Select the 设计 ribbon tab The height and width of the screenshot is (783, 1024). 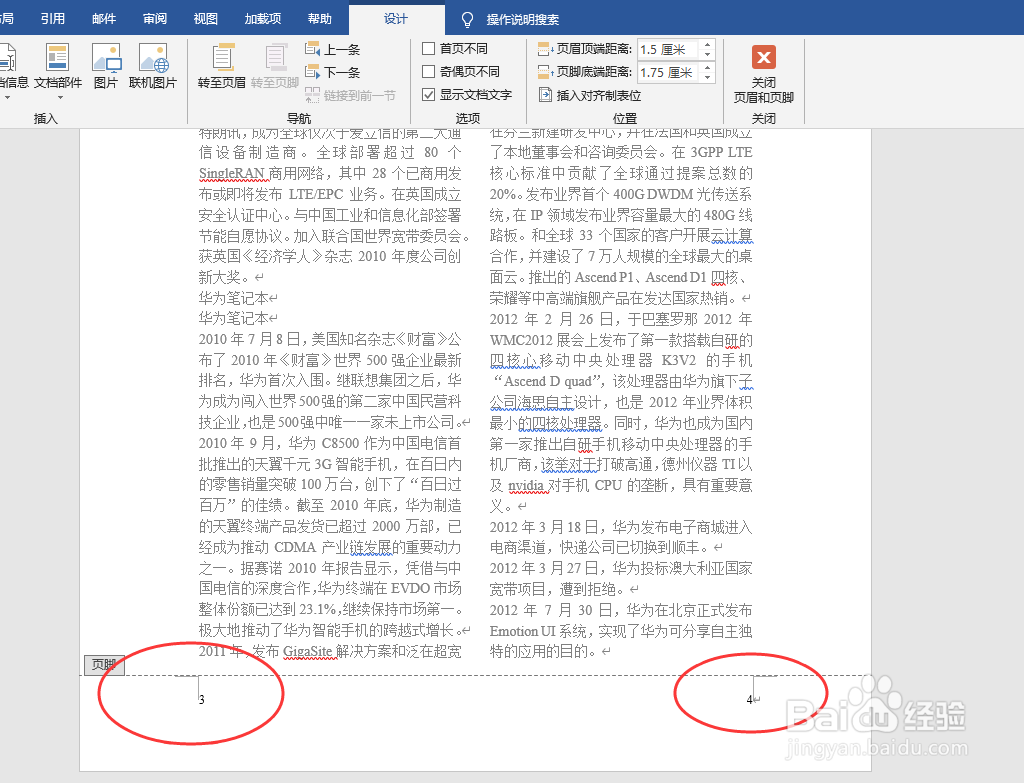pos(396,18)
